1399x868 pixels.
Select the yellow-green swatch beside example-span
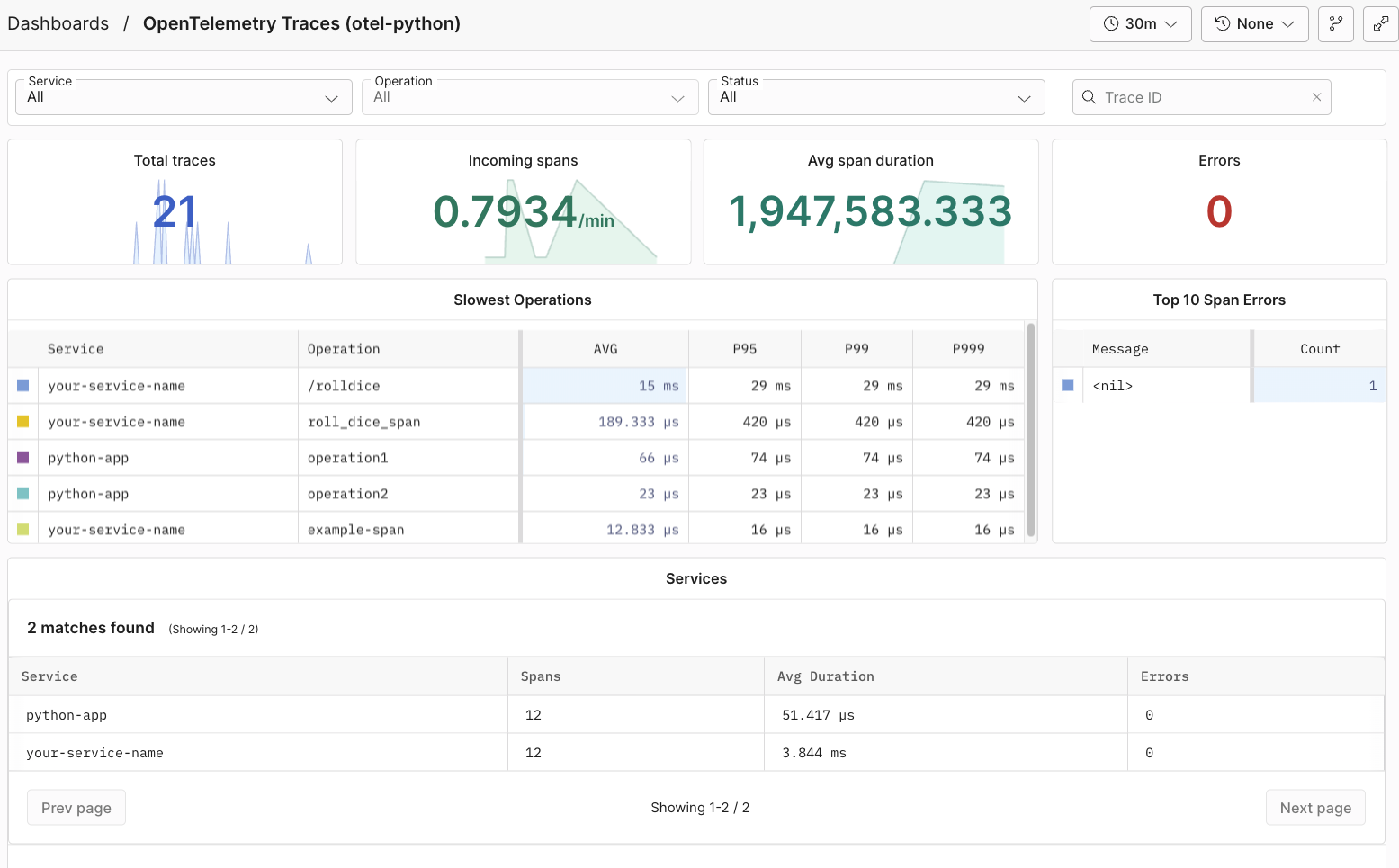click(x=22, y=529)
